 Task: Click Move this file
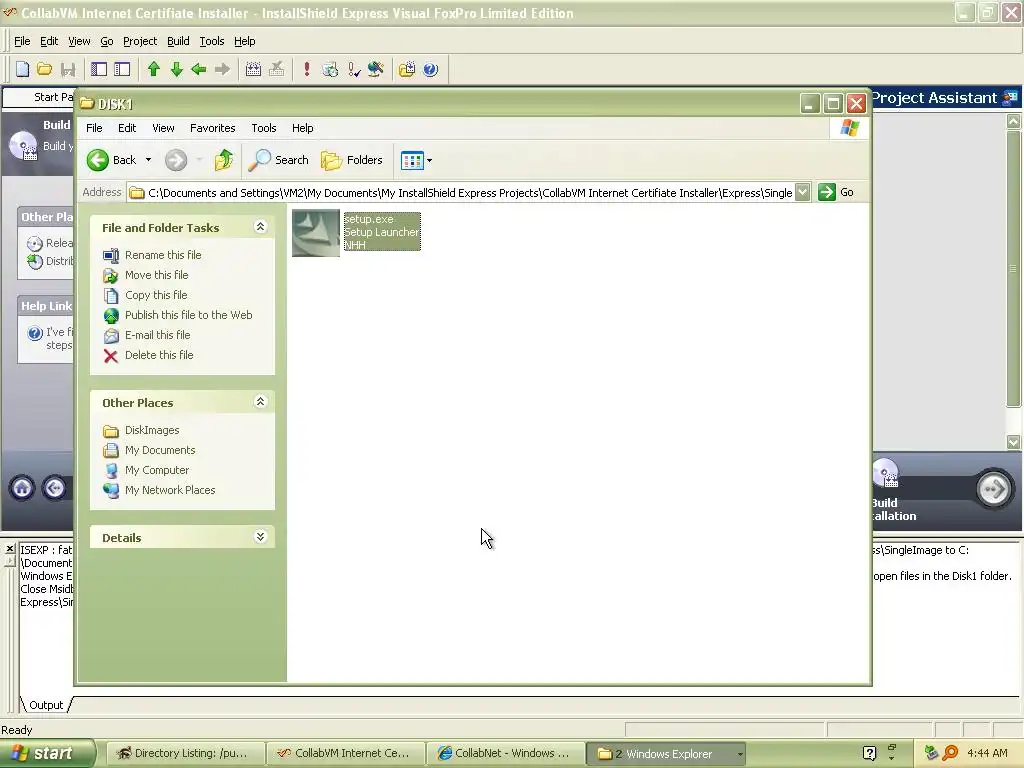click(157, 275)
